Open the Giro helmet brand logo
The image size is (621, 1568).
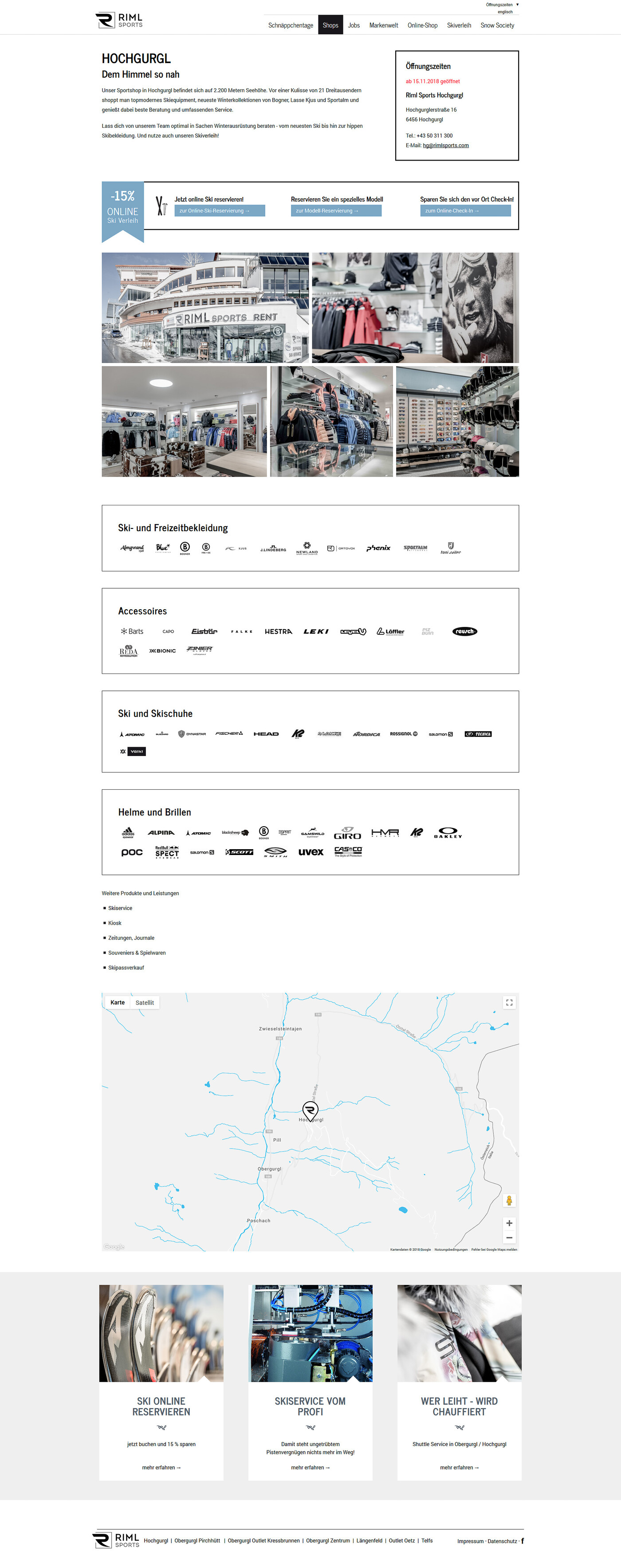(x=348, y=833)
